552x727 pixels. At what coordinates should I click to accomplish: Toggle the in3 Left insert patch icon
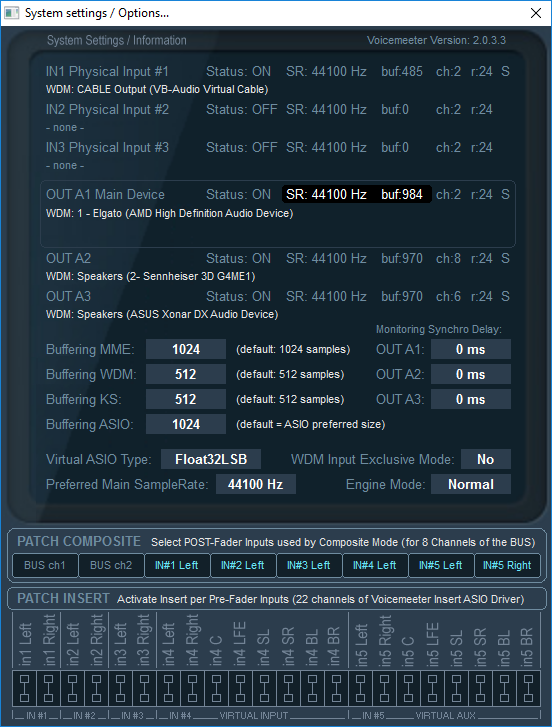pos(121,688)
